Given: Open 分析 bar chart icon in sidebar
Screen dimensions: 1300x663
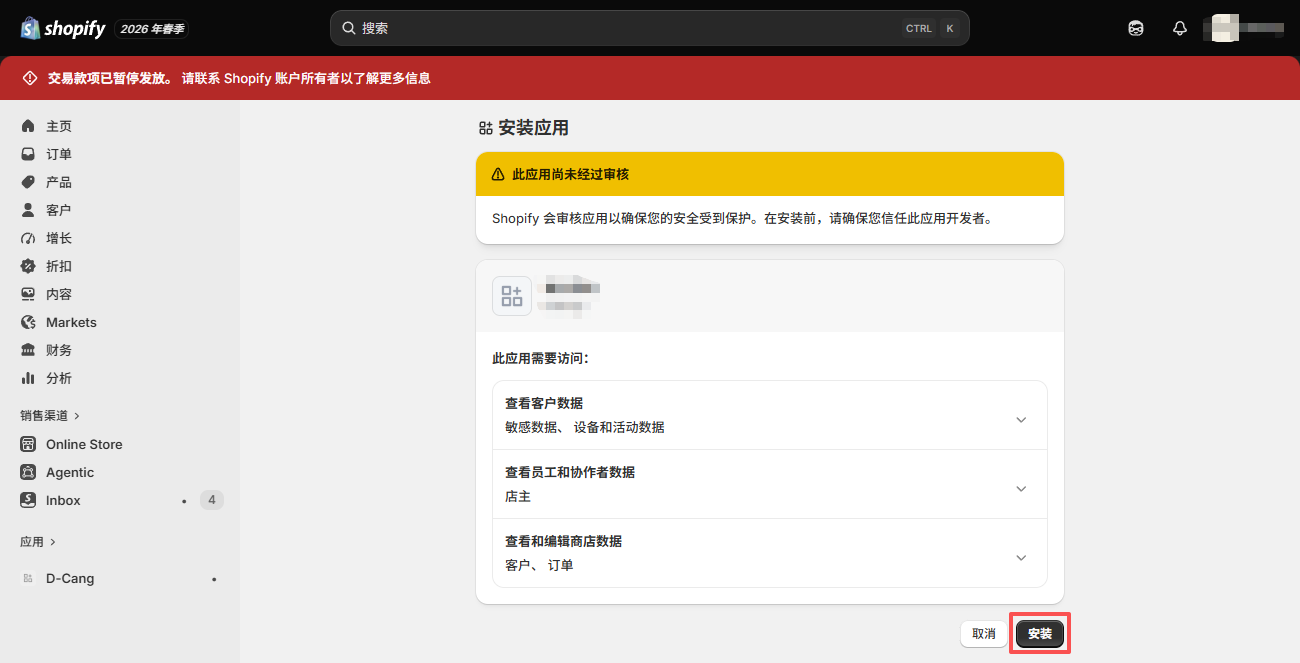Looking at the screenshot, I should [x=28, y=378].
